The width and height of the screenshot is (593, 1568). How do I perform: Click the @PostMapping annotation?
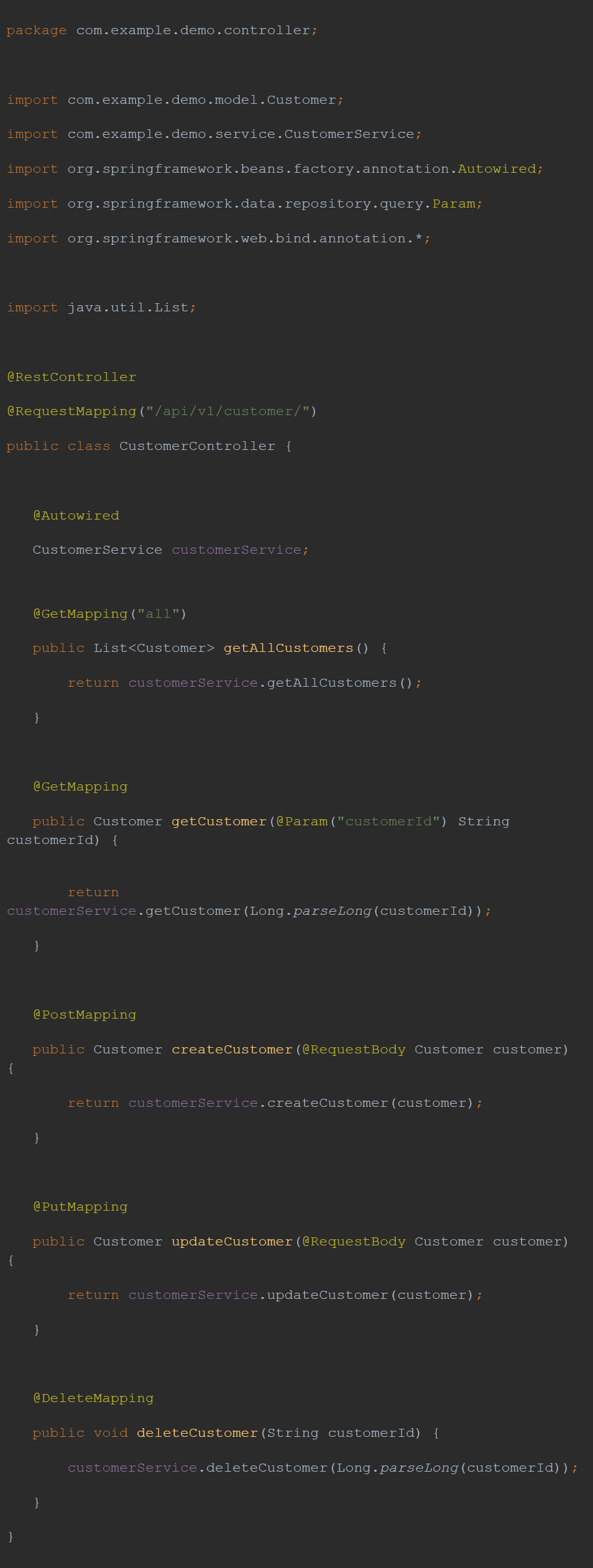point(85,1015)
